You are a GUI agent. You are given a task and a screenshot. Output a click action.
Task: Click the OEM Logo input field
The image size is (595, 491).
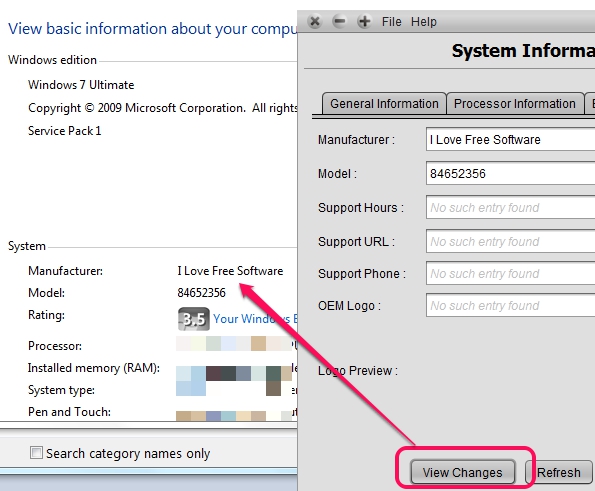(x=510, y=305)
